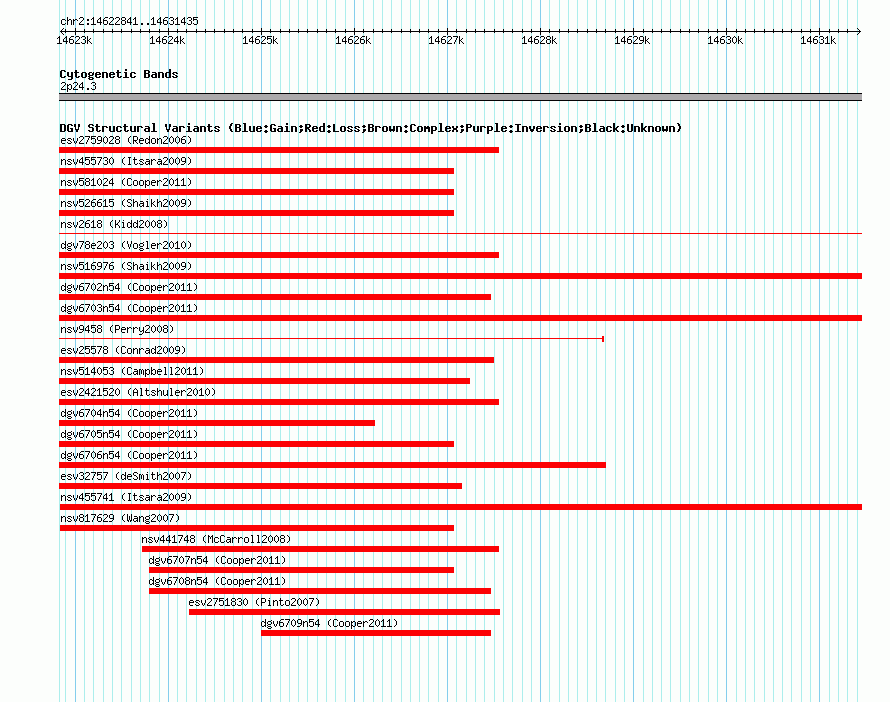Click the 14623k ruler tick label
This screenshot has width=890, height=702.
(74, 40)
